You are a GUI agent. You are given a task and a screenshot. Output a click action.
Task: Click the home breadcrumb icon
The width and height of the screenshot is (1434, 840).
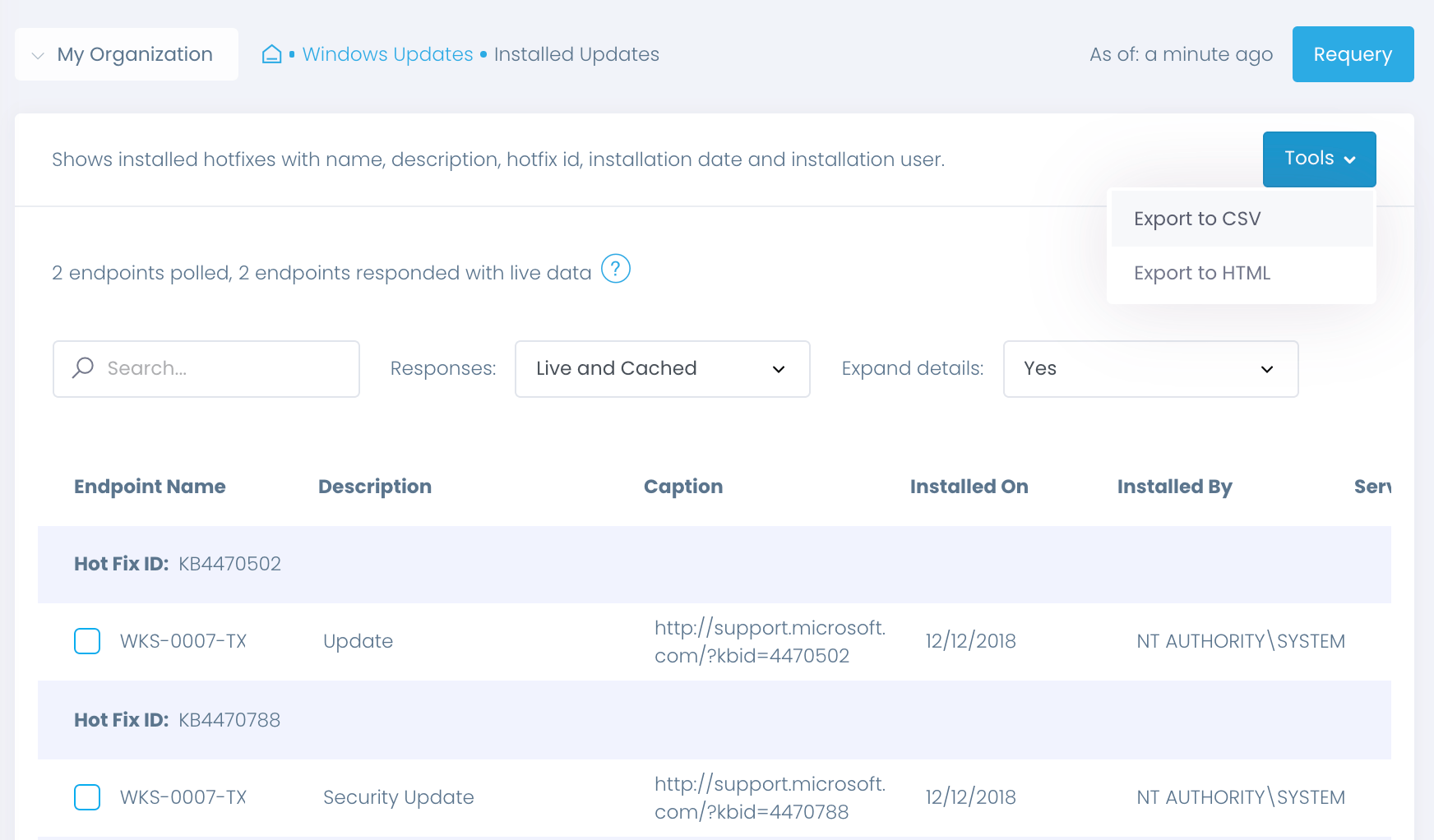[x=272, y=53]
